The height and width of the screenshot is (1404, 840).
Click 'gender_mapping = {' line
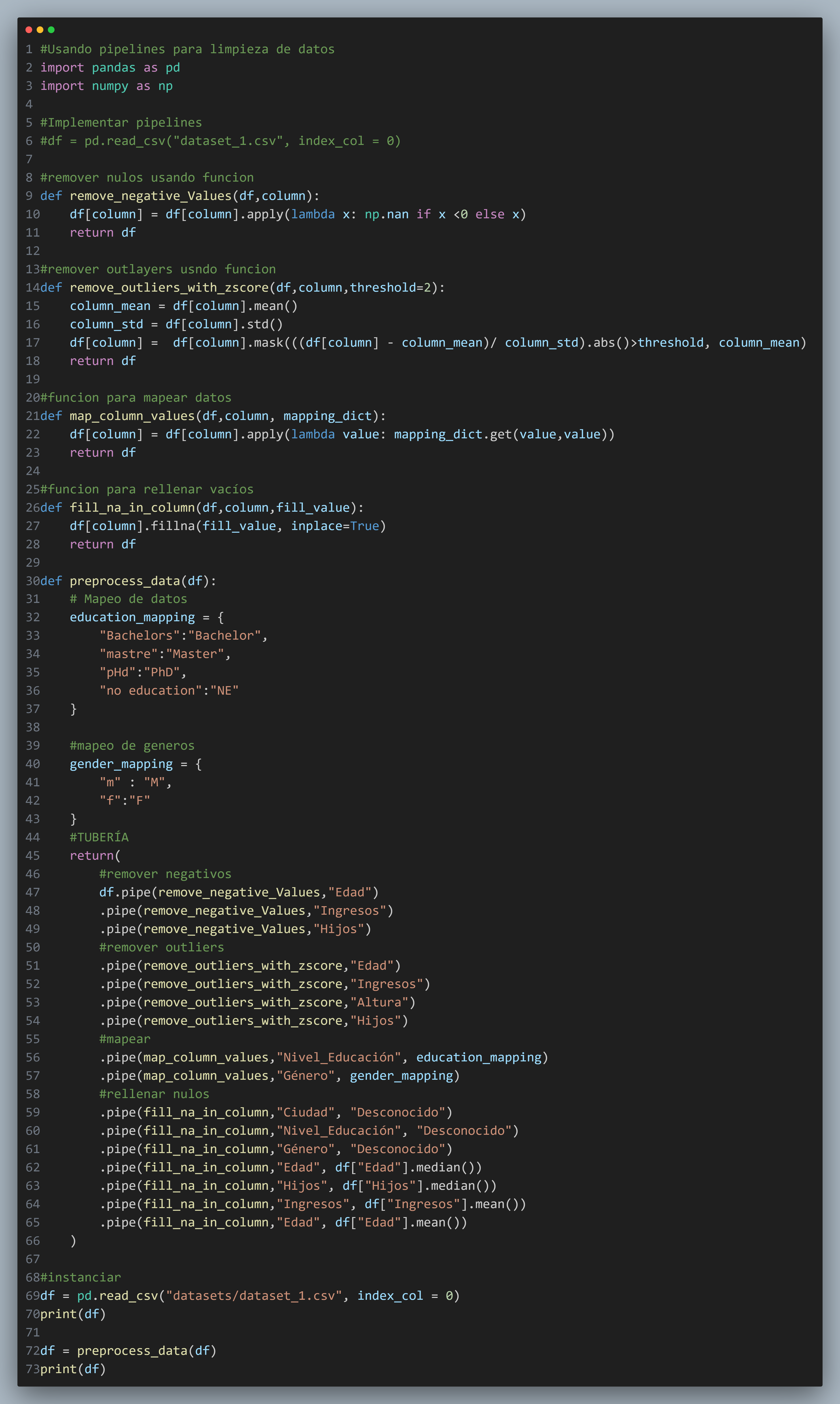click(136, 764)
